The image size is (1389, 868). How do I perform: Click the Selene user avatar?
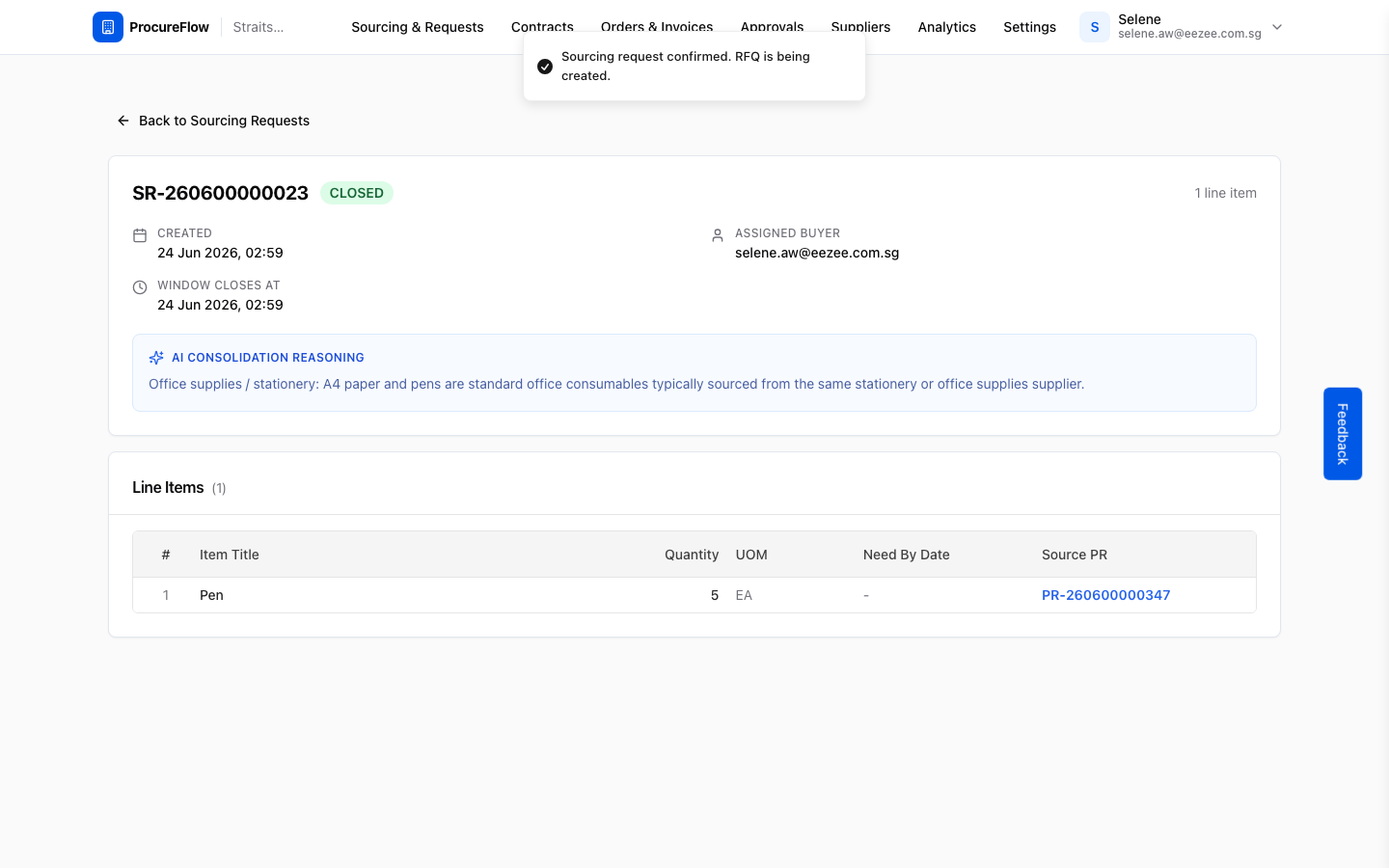click(1095, 27)
